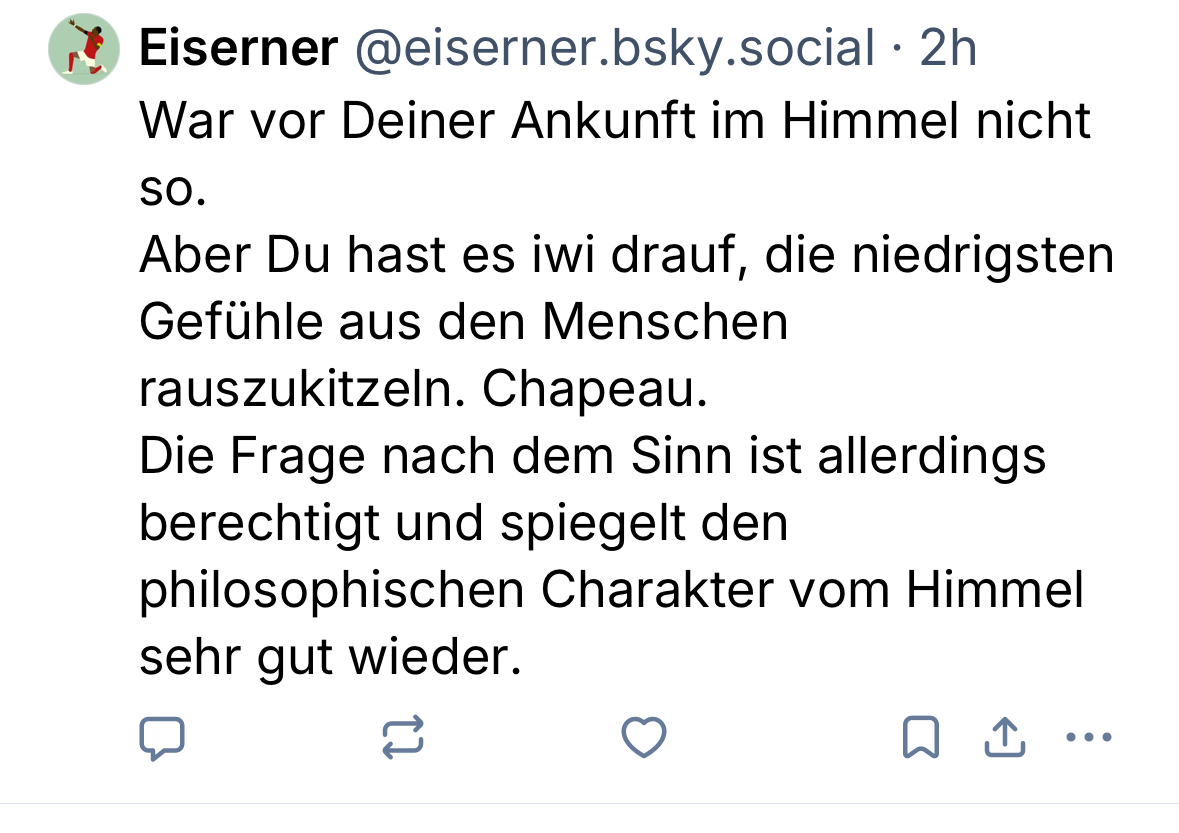Click the line 'War vor Deiner Ankunft'
Viewport: 1179px width, 833px height.
point(614,122)
